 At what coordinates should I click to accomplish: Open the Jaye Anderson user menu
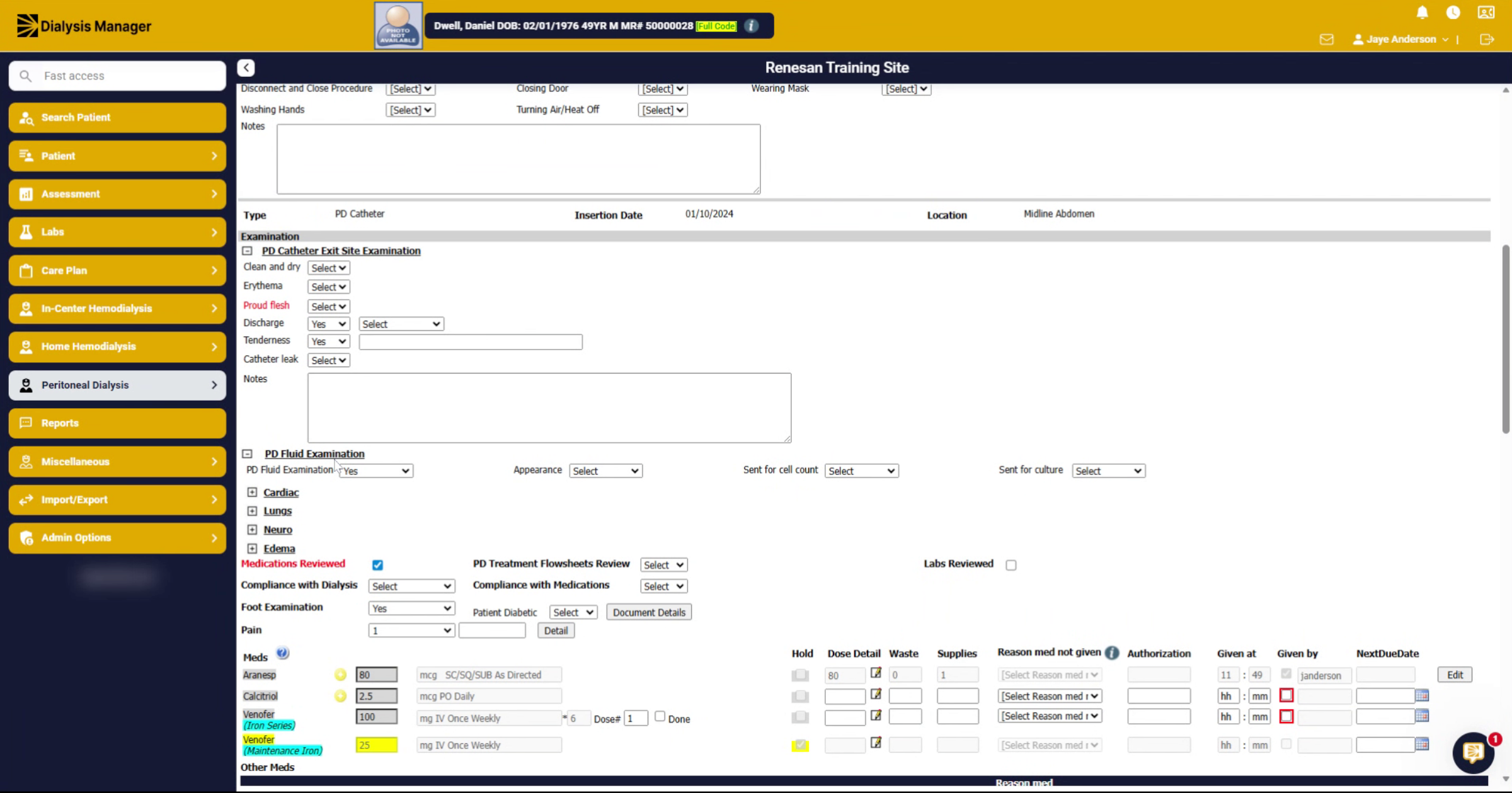(x=1400, y=39)
